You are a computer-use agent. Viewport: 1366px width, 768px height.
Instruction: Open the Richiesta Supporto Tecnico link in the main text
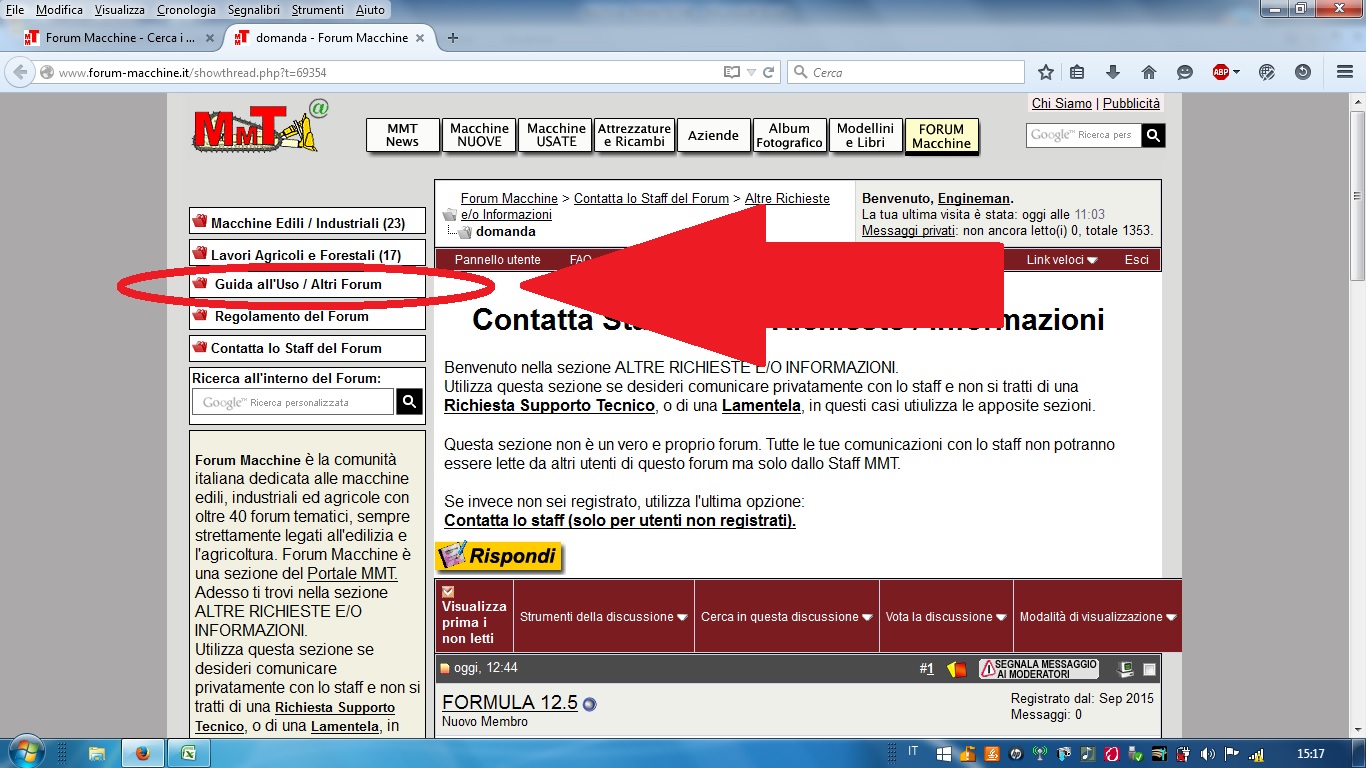pos(549,406)
